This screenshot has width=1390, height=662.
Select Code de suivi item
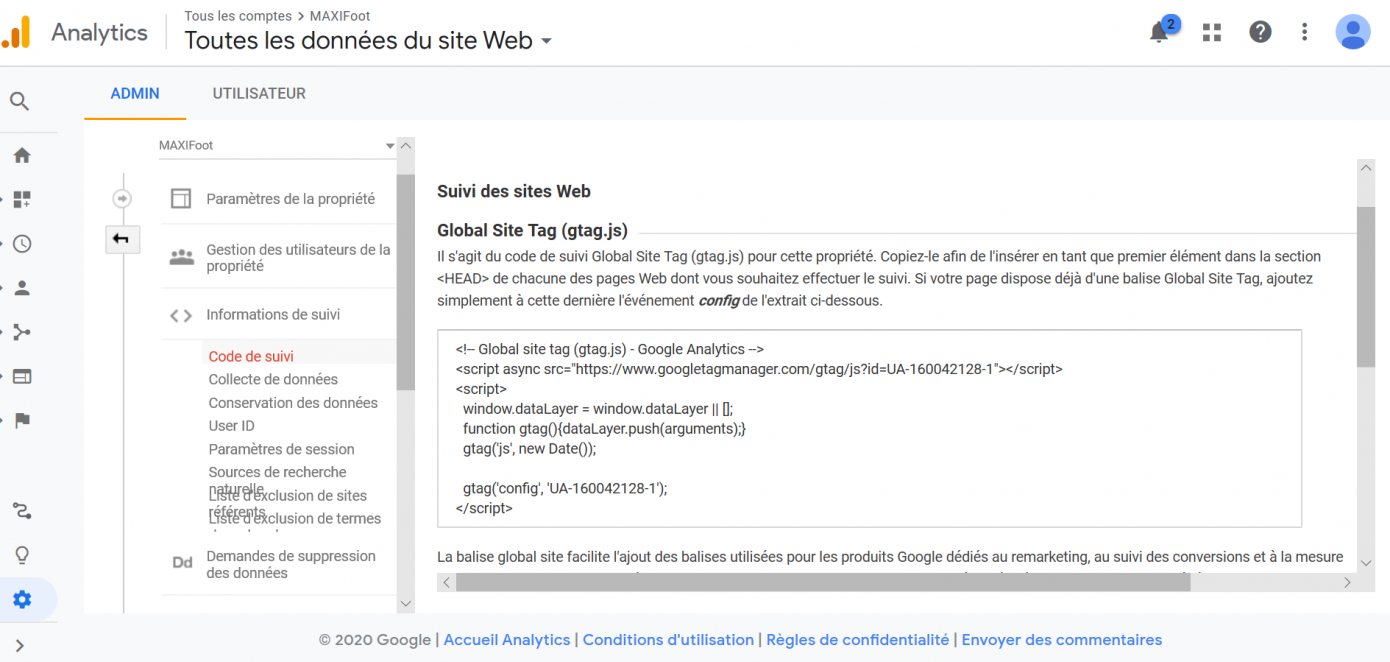click(x=251, y=356)
